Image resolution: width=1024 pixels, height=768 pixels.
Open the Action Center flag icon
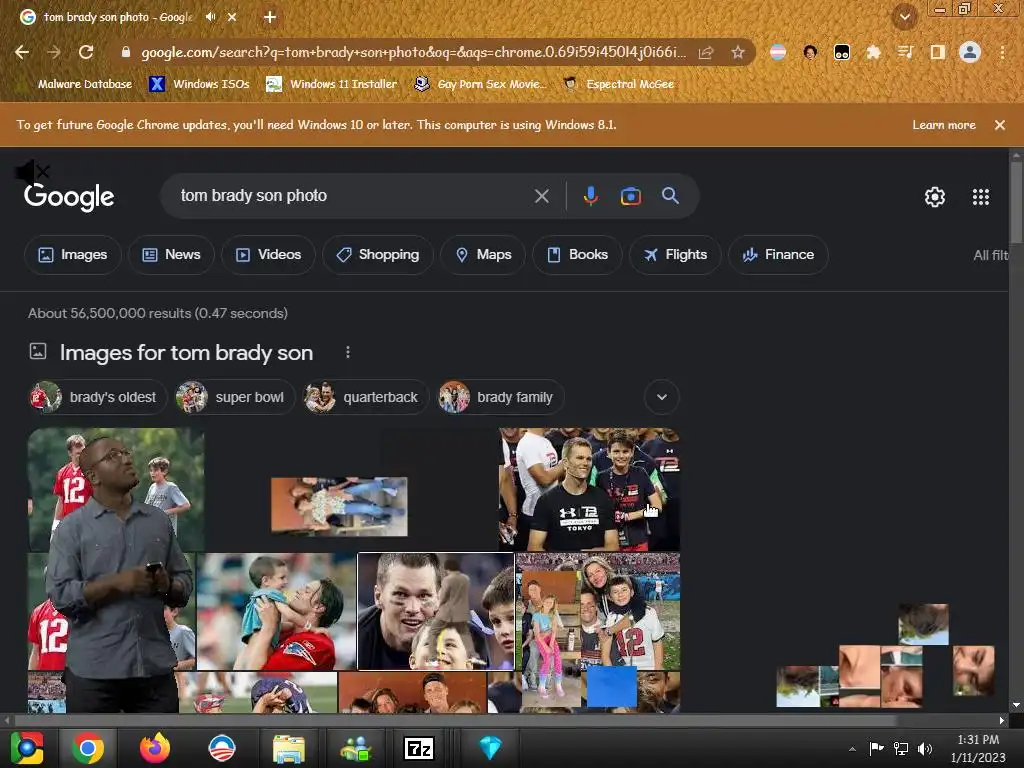click(876, 749)
